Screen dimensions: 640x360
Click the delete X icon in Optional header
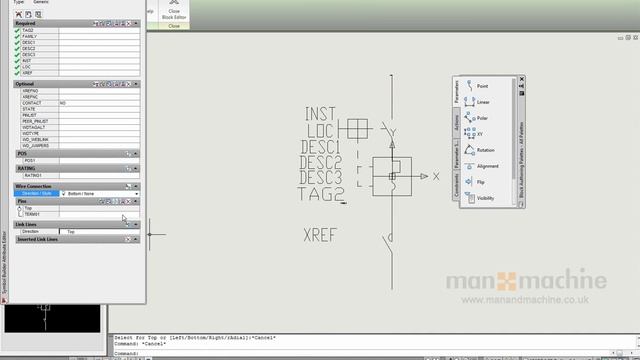[129, 84]
